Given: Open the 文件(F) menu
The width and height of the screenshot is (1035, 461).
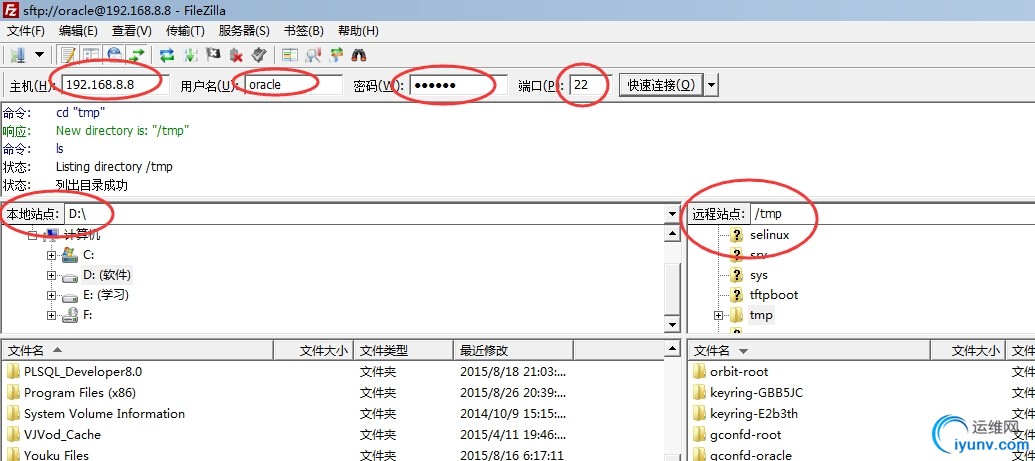Looking at the screenshot, I should (x=26, y=31).
